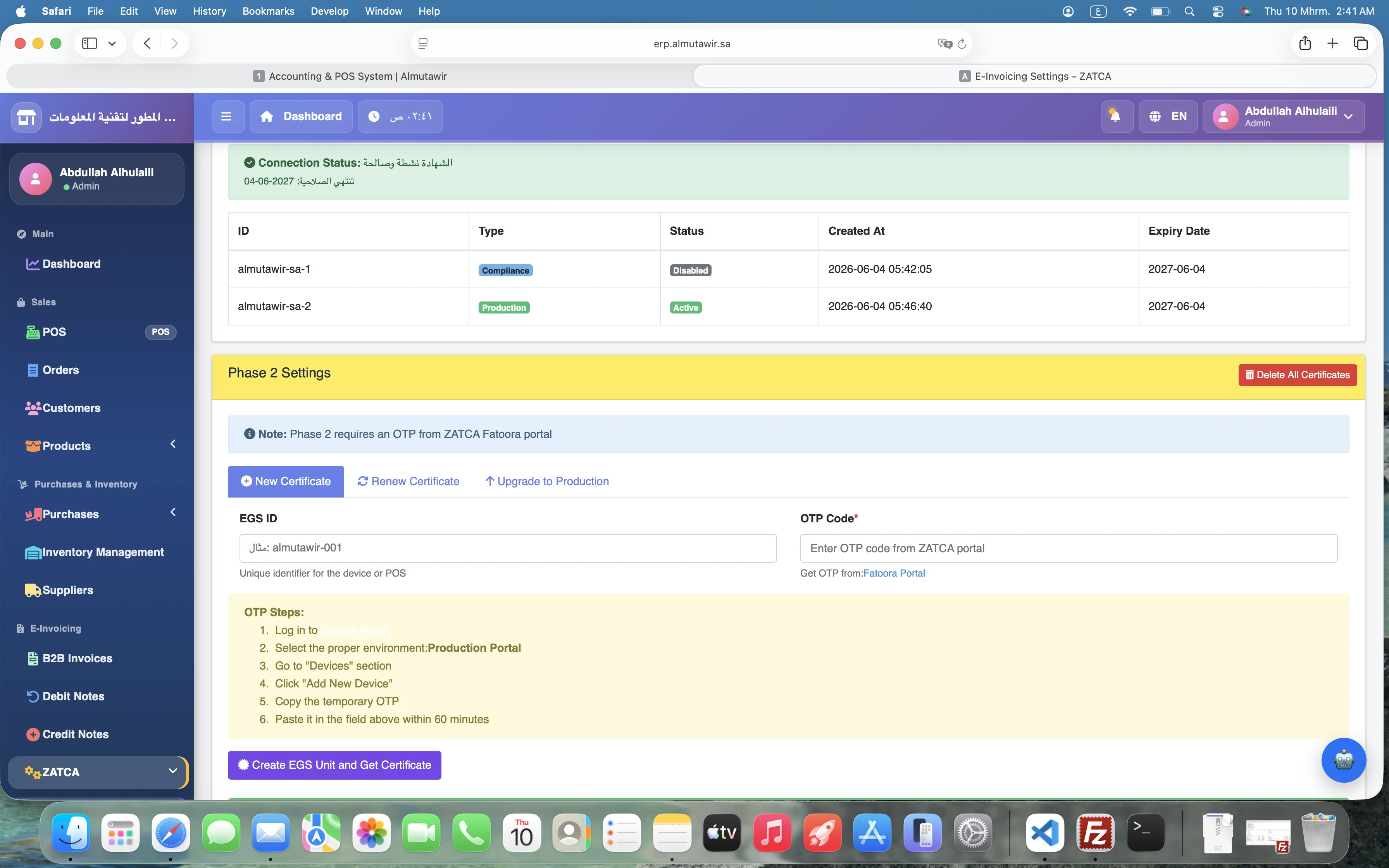Click the clock time display in header
Screen dimensions: 1389x868
pos(400,117)
